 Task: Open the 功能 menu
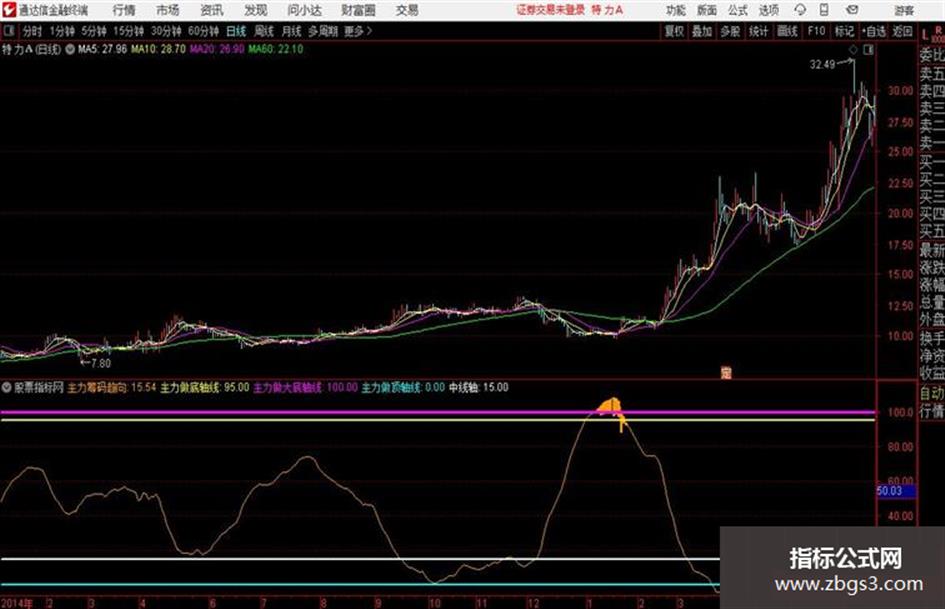click(676, 10)
